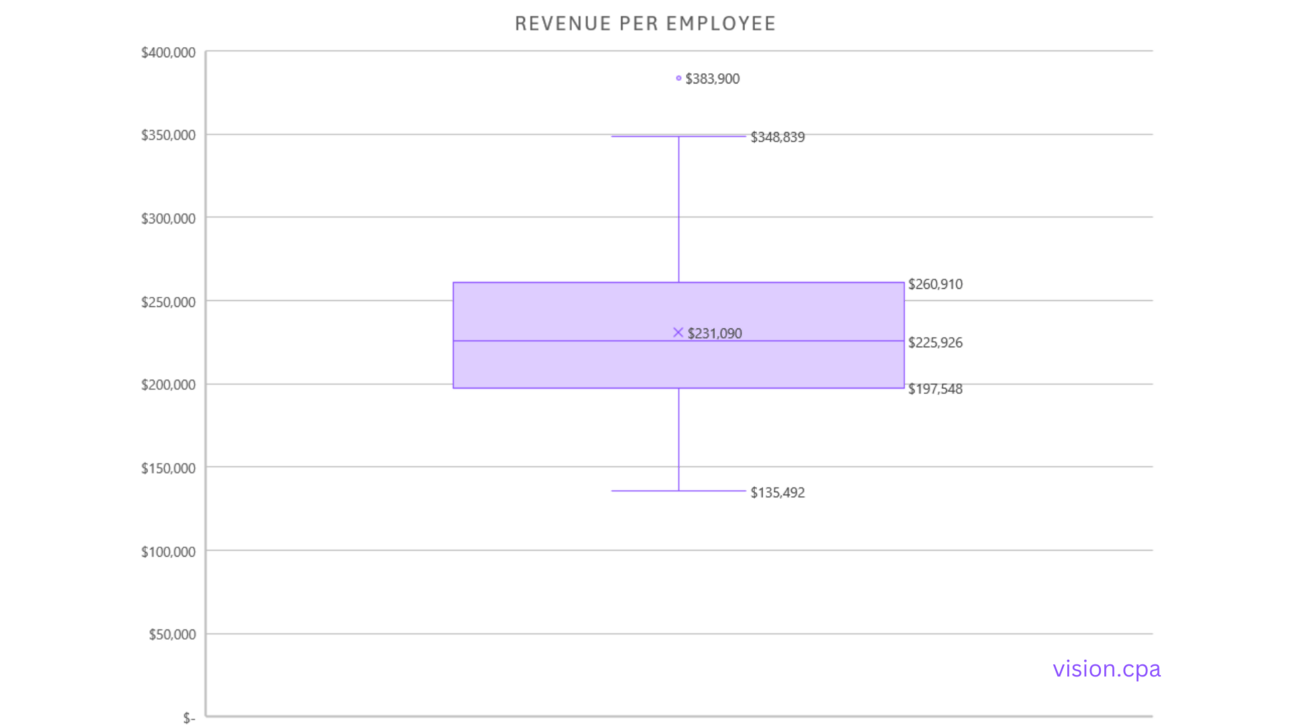
Task: Click the $350,000 y-axis label
Action: pyautogui.click(x=169, y=135)
